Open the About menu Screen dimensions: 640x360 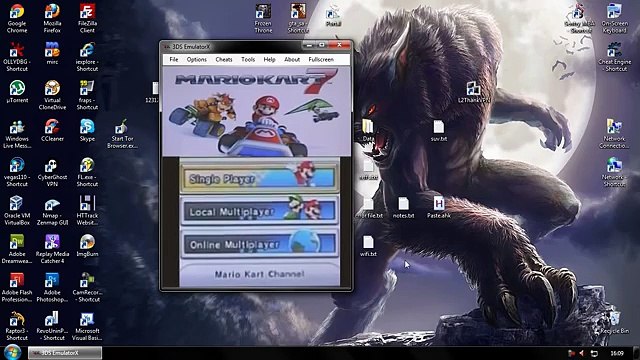pos(292,60)
